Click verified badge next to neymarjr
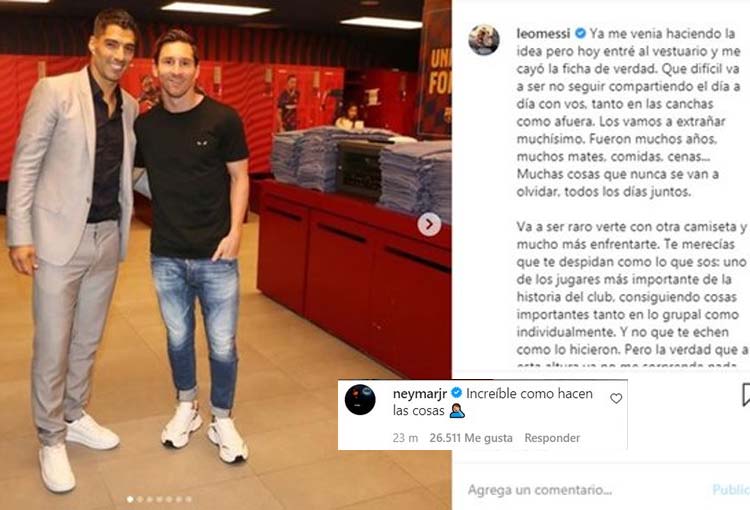The width and height of the screenshot is (750, 510). coord(456,393)
